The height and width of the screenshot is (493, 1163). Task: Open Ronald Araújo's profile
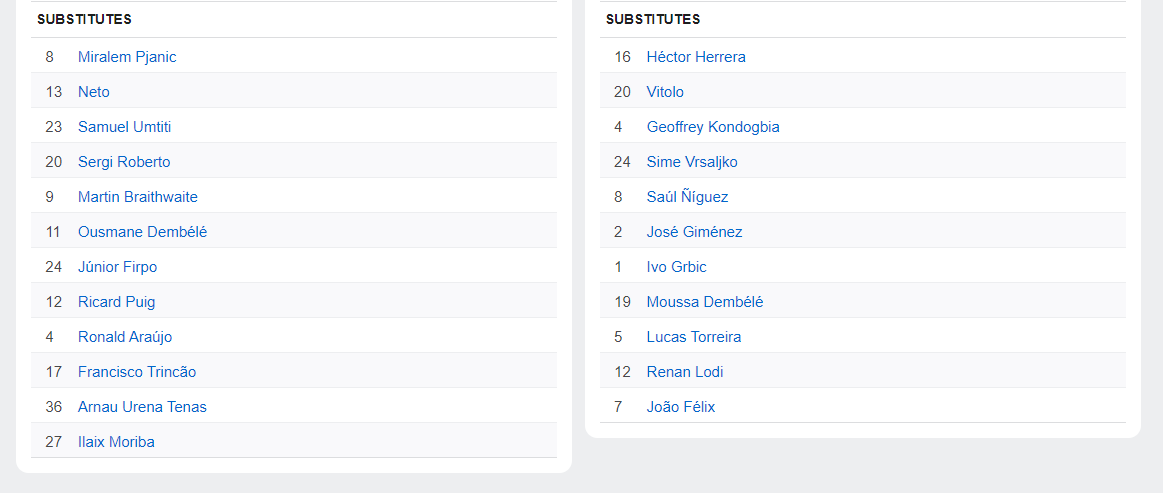pyautogui.click(x=125, y=337)
